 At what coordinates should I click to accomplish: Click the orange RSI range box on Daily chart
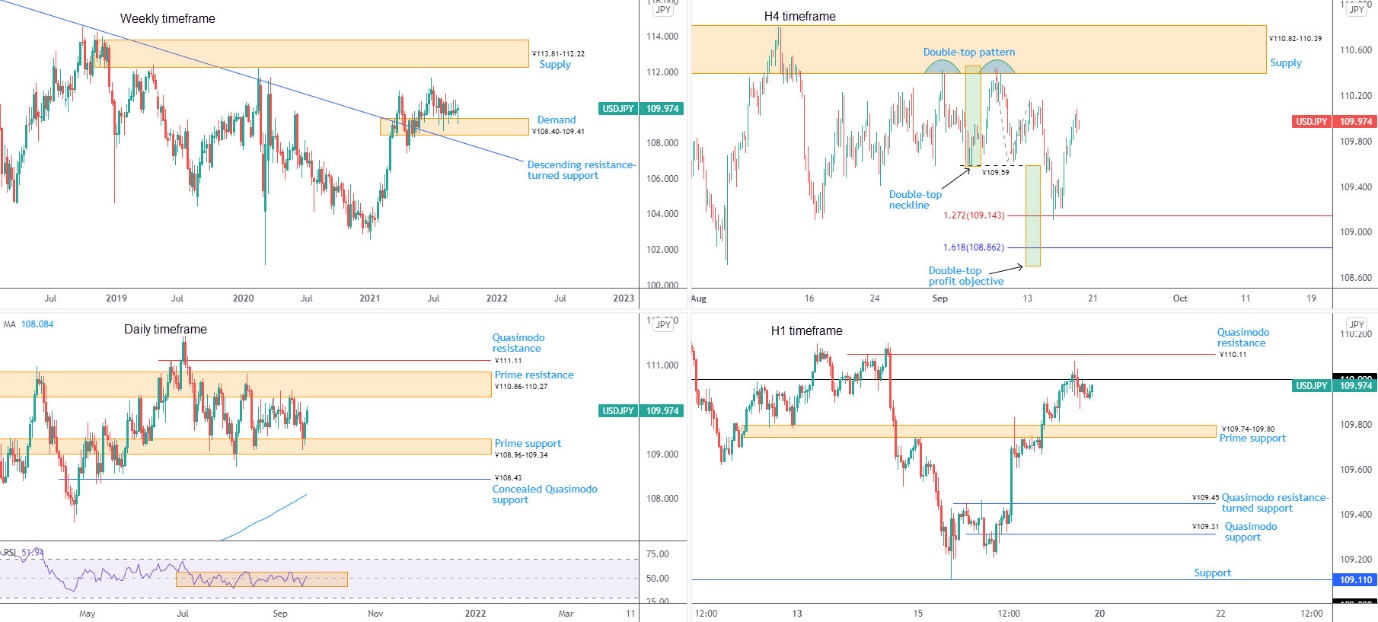pos(261,579)
